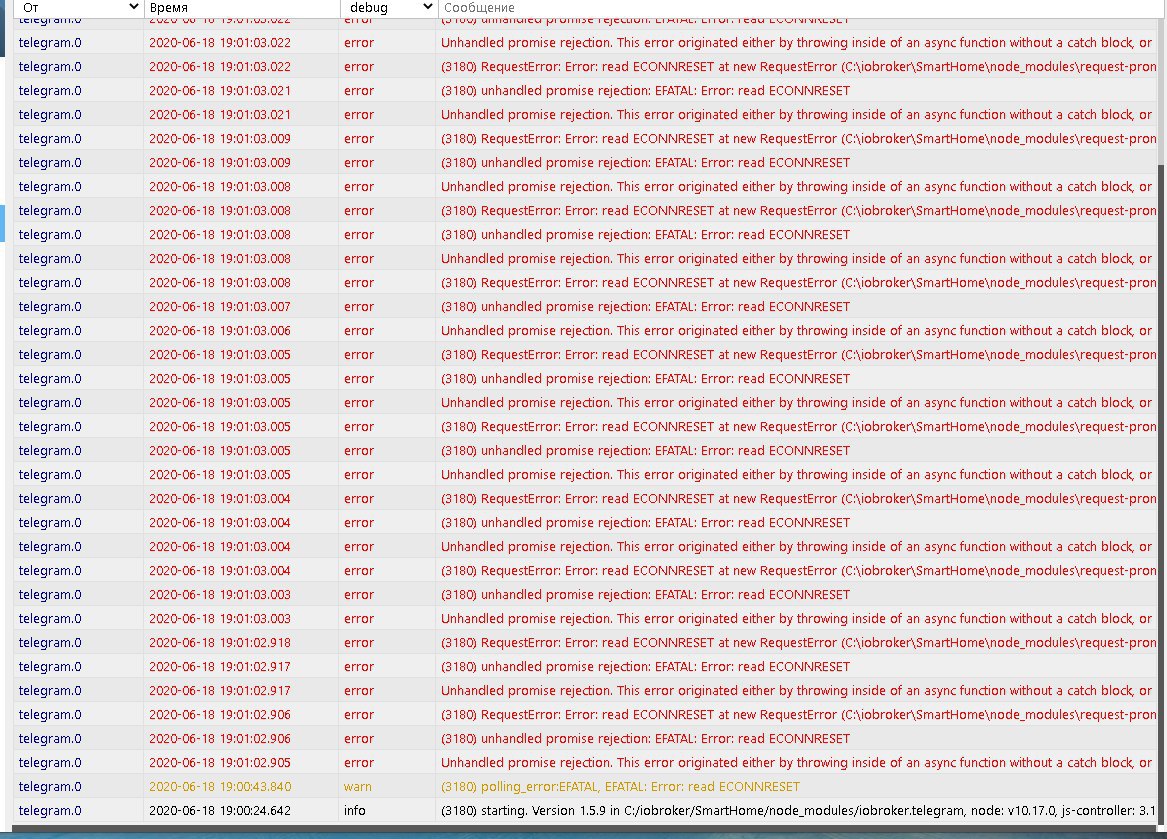The width and height of the screenshot is (1167, 839).
Task: Select the RequestError message logged at 19:01:02.906
Action: [798, 715]
